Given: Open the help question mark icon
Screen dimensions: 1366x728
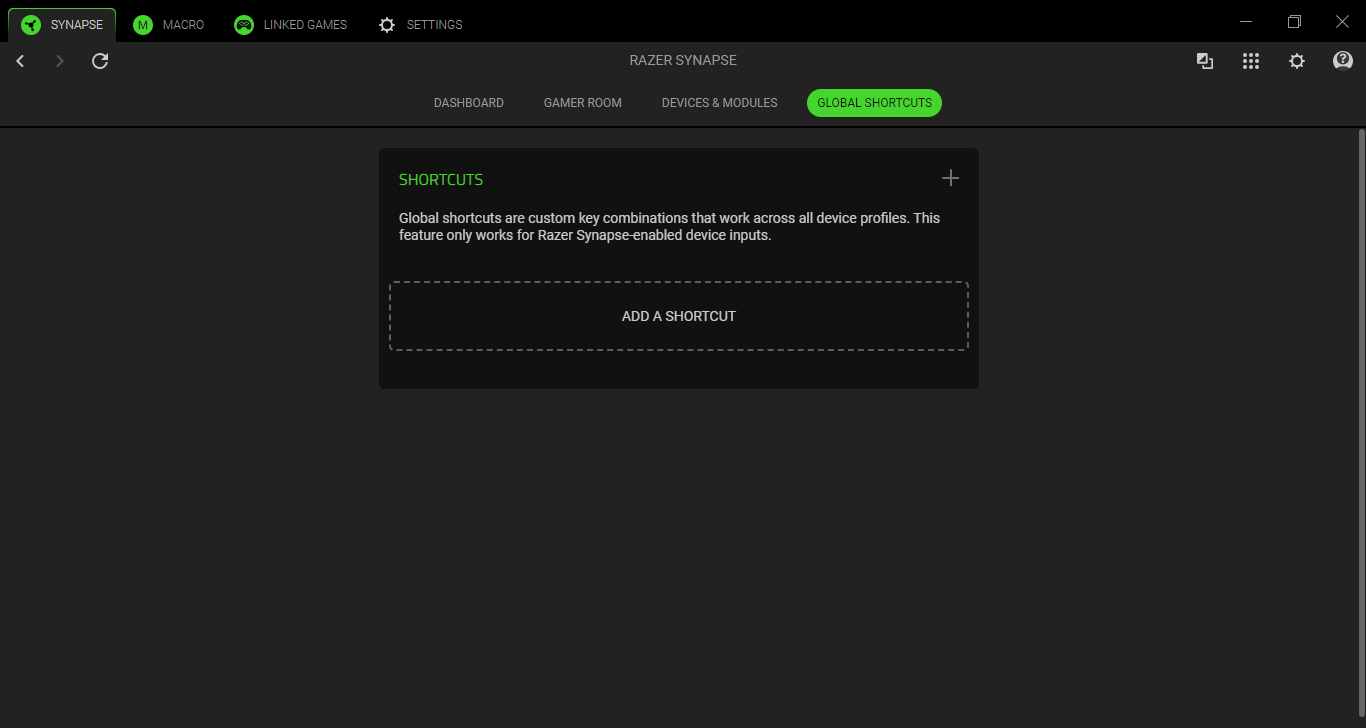Looking at the screenshot, I should click(x=1342, y=61).
